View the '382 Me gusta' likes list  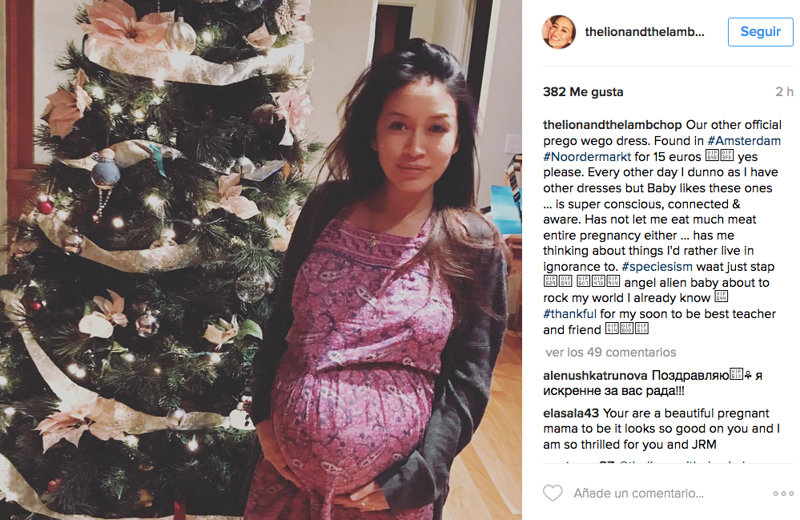tap(583, 92)
